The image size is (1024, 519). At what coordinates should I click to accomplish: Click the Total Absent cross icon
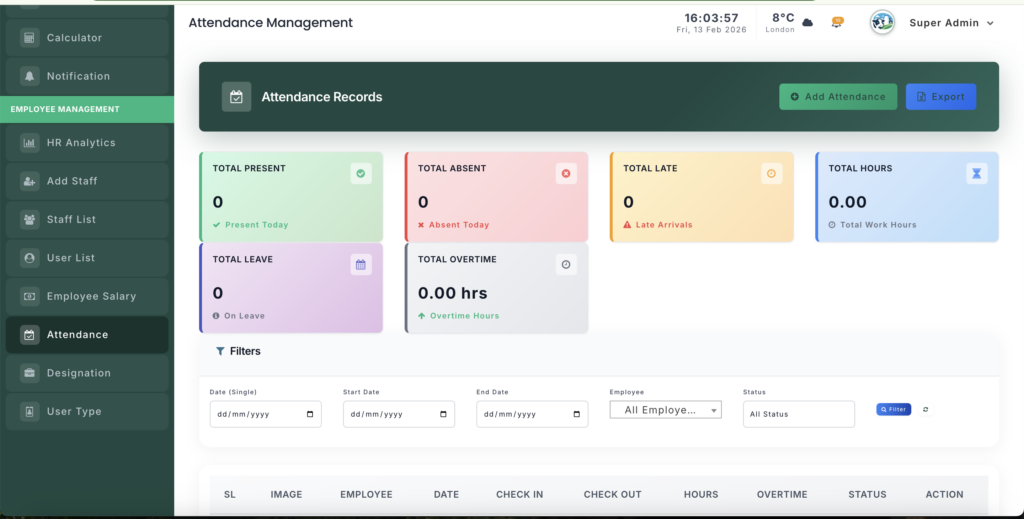(566, 174)
